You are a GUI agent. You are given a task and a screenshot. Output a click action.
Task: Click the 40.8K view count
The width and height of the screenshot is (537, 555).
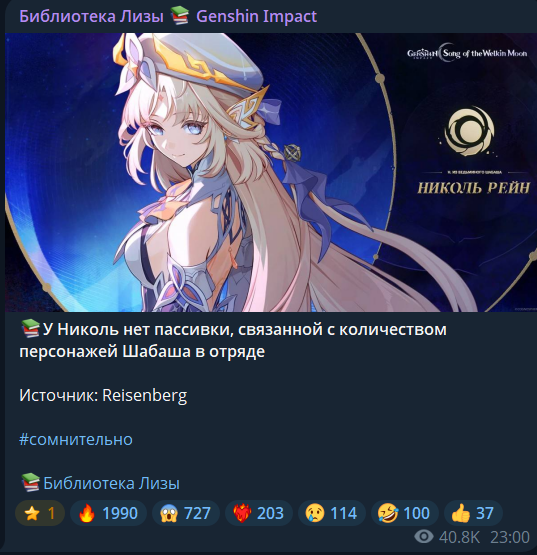[459, 537]
